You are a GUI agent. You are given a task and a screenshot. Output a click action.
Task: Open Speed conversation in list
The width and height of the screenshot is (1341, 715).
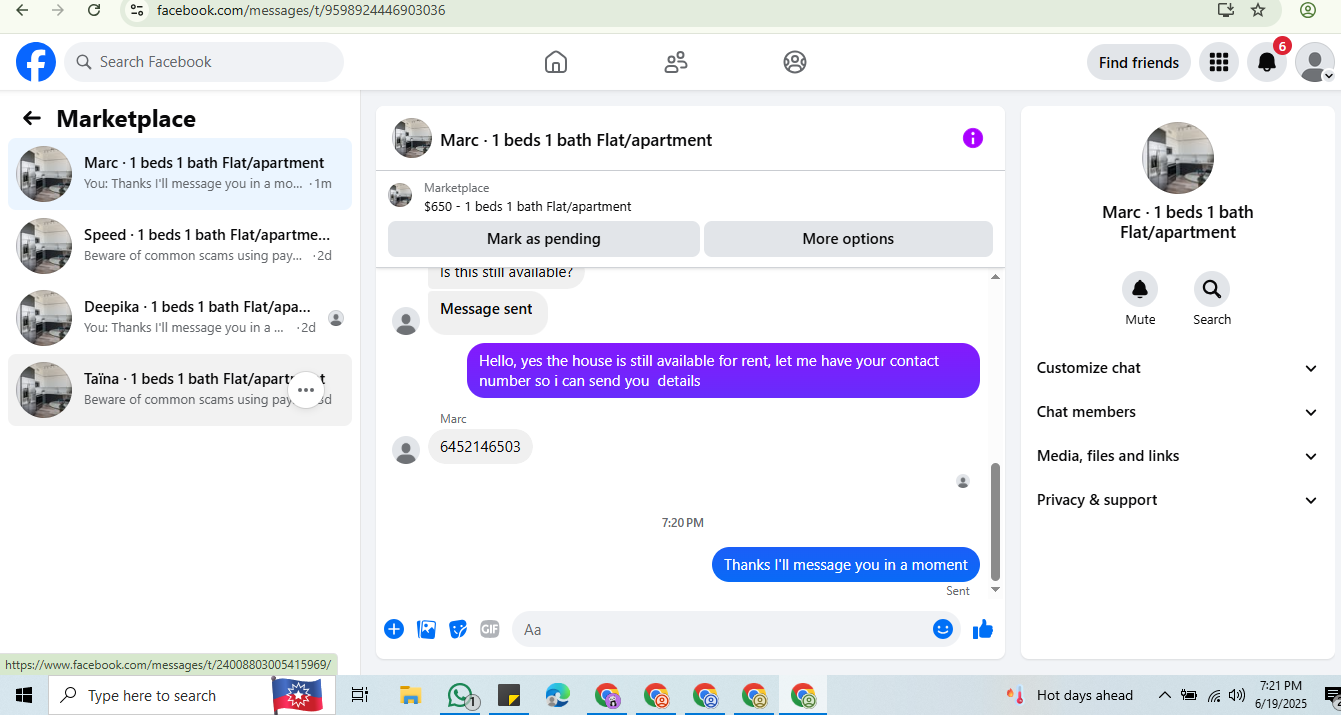[x=180, y=246]
